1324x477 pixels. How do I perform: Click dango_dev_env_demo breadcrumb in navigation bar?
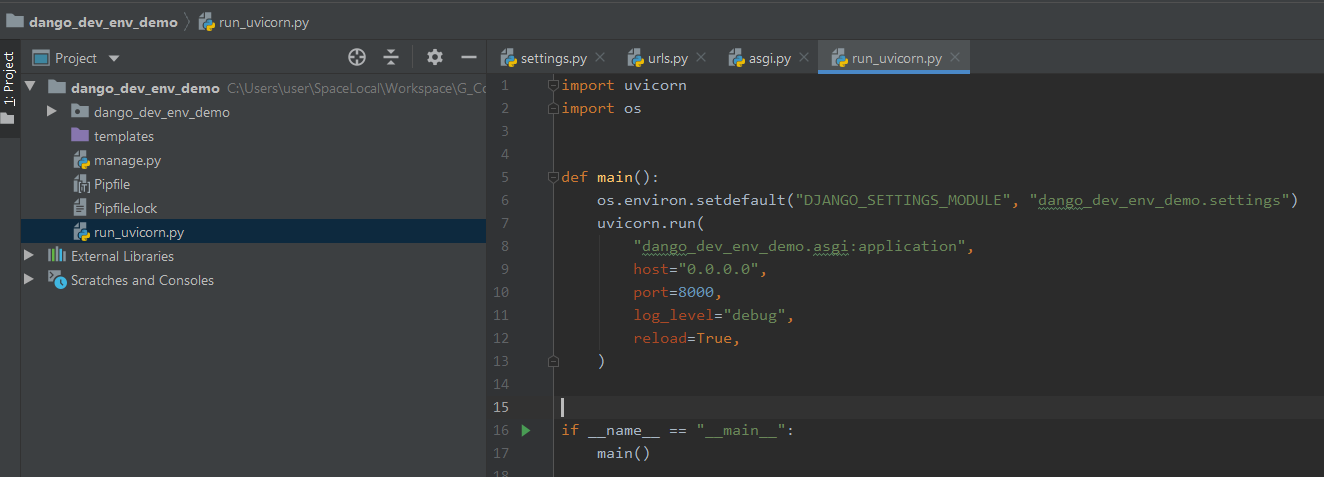point(103,22)
